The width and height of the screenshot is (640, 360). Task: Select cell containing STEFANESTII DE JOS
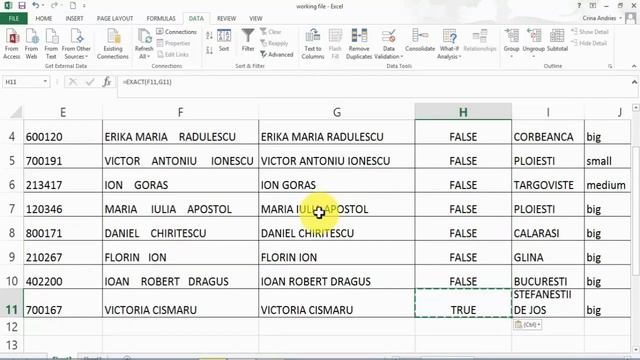tap(548, 303)
